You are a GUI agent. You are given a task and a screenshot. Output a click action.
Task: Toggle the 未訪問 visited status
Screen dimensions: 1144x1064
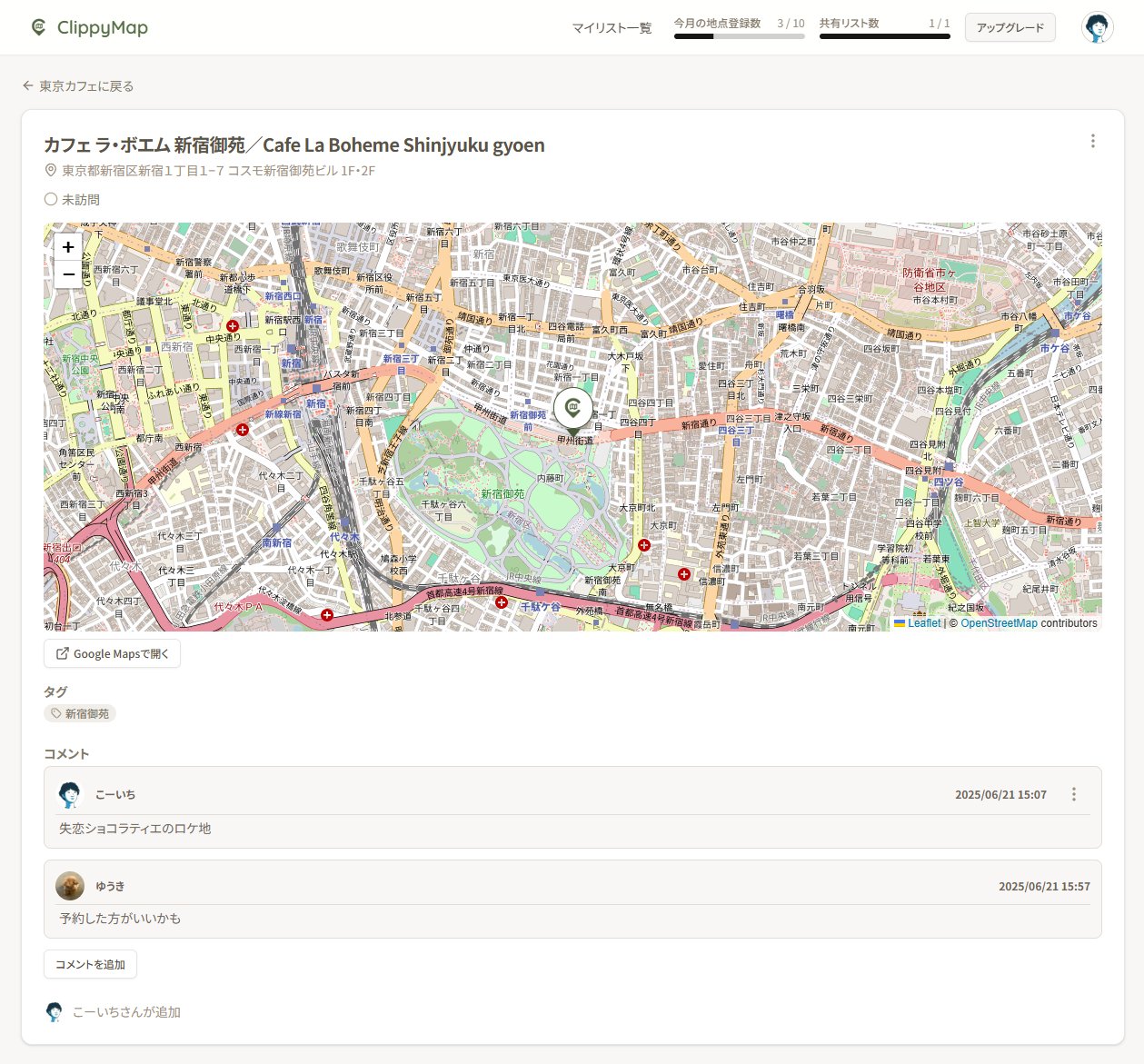coord(52,199)
